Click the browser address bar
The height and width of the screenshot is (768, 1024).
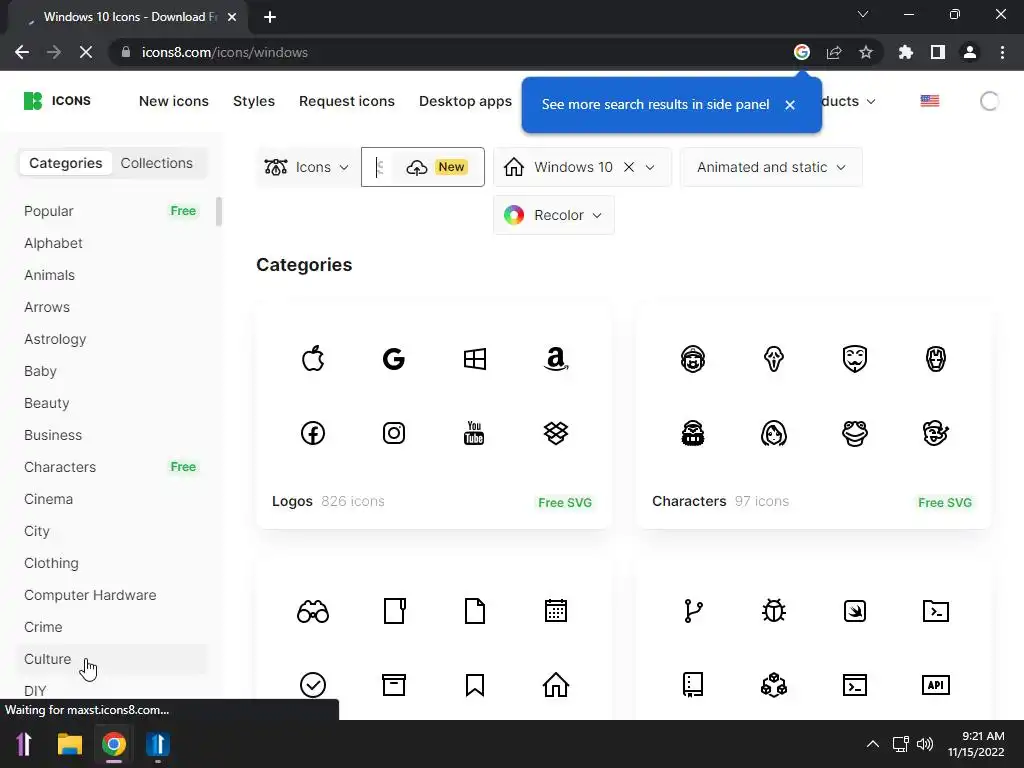[451, 52]
